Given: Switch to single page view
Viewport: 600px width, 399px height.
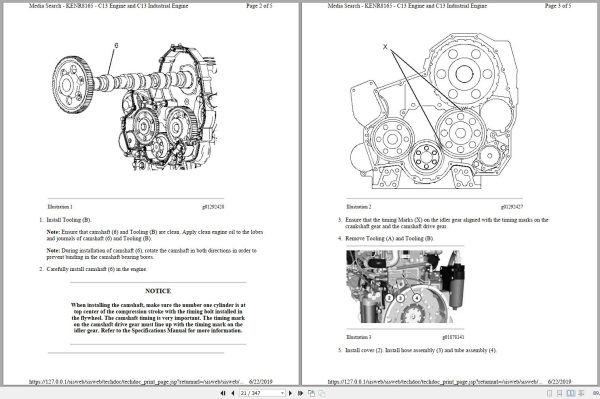Looking at the screenshot, I should point(549,393).
